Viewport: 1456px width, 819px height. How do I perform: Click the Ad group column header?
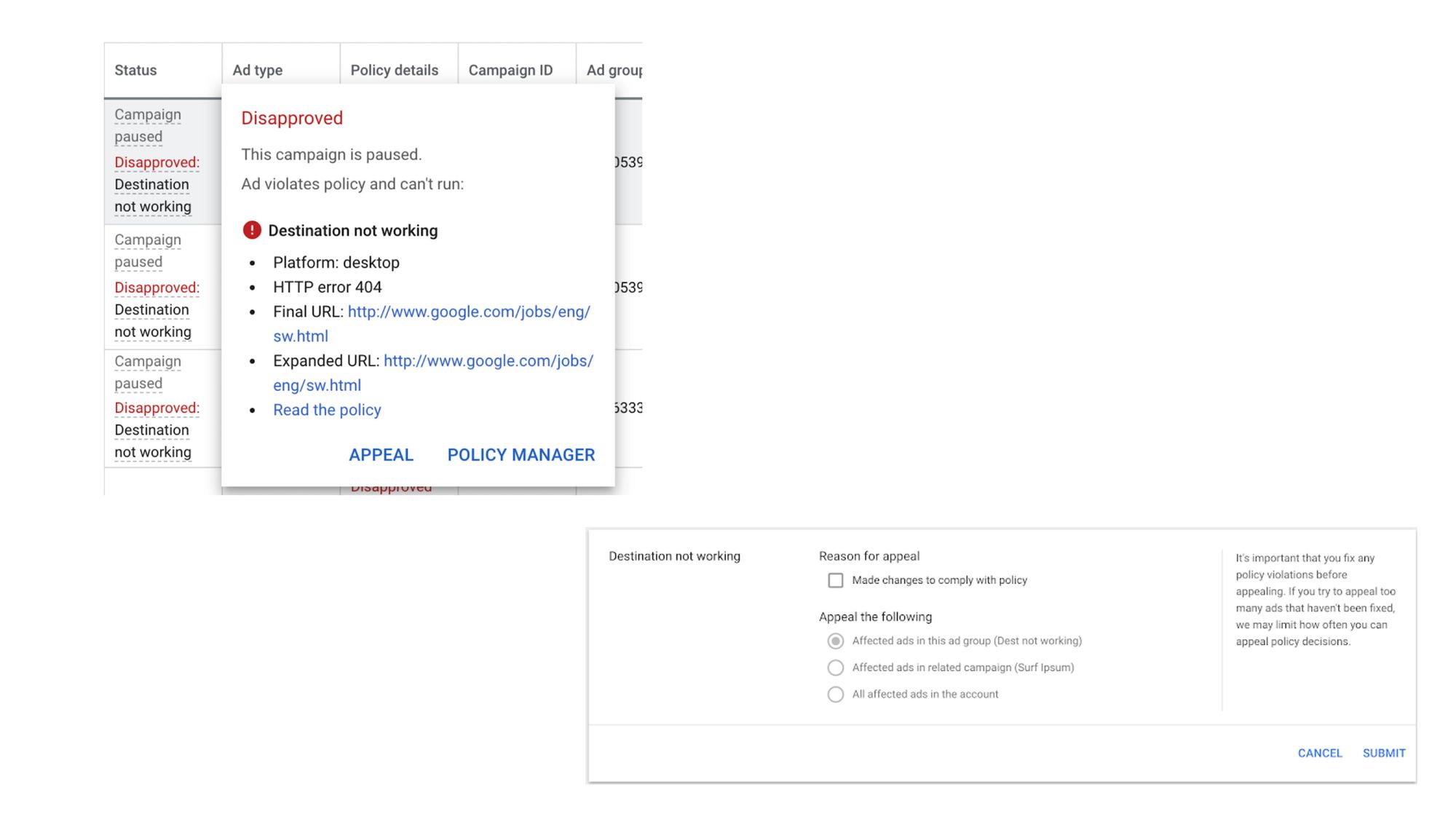[x=615, y=70]
